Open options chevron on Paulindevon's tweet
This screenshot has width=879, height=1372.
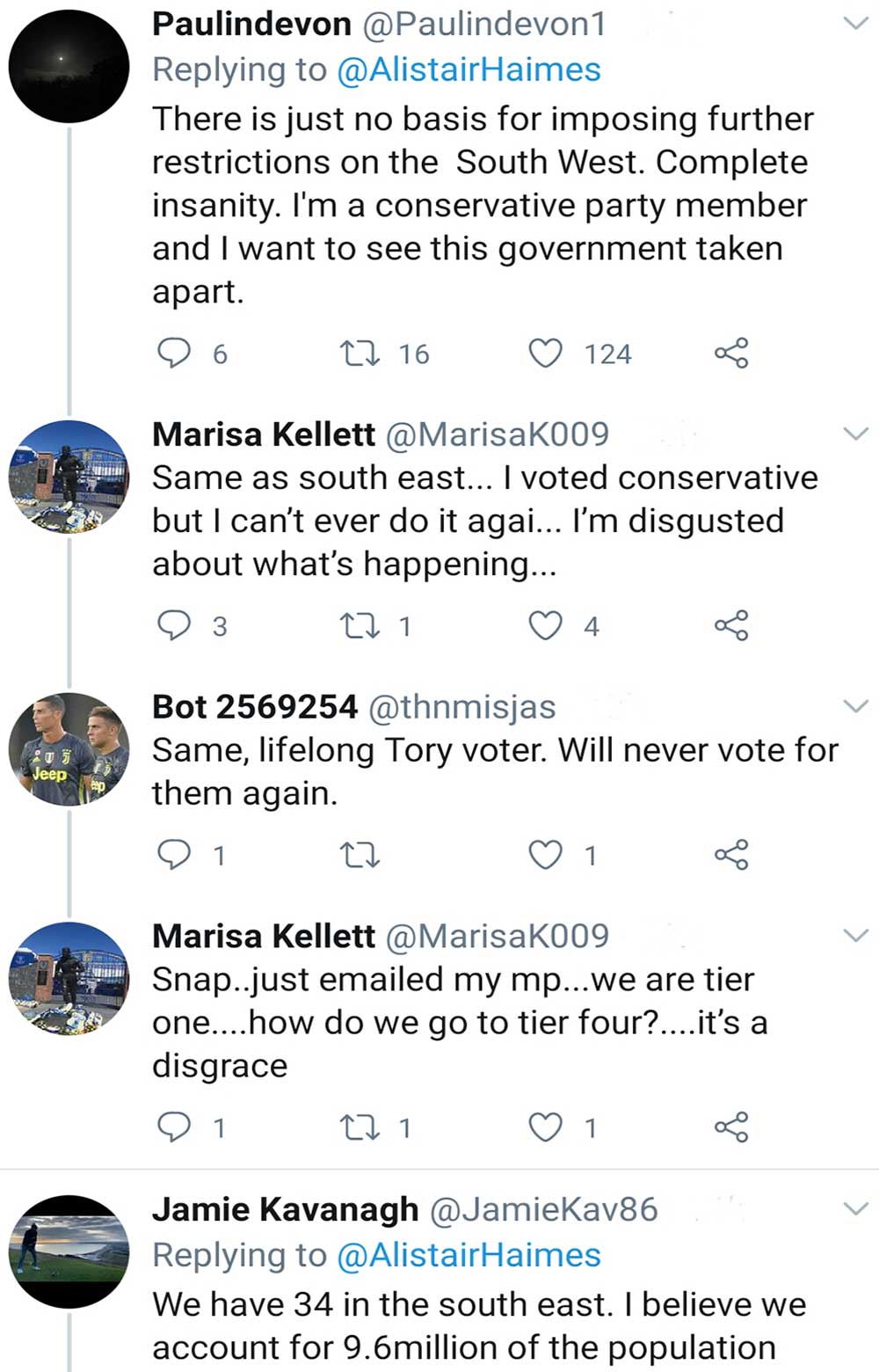pos(855,24)
